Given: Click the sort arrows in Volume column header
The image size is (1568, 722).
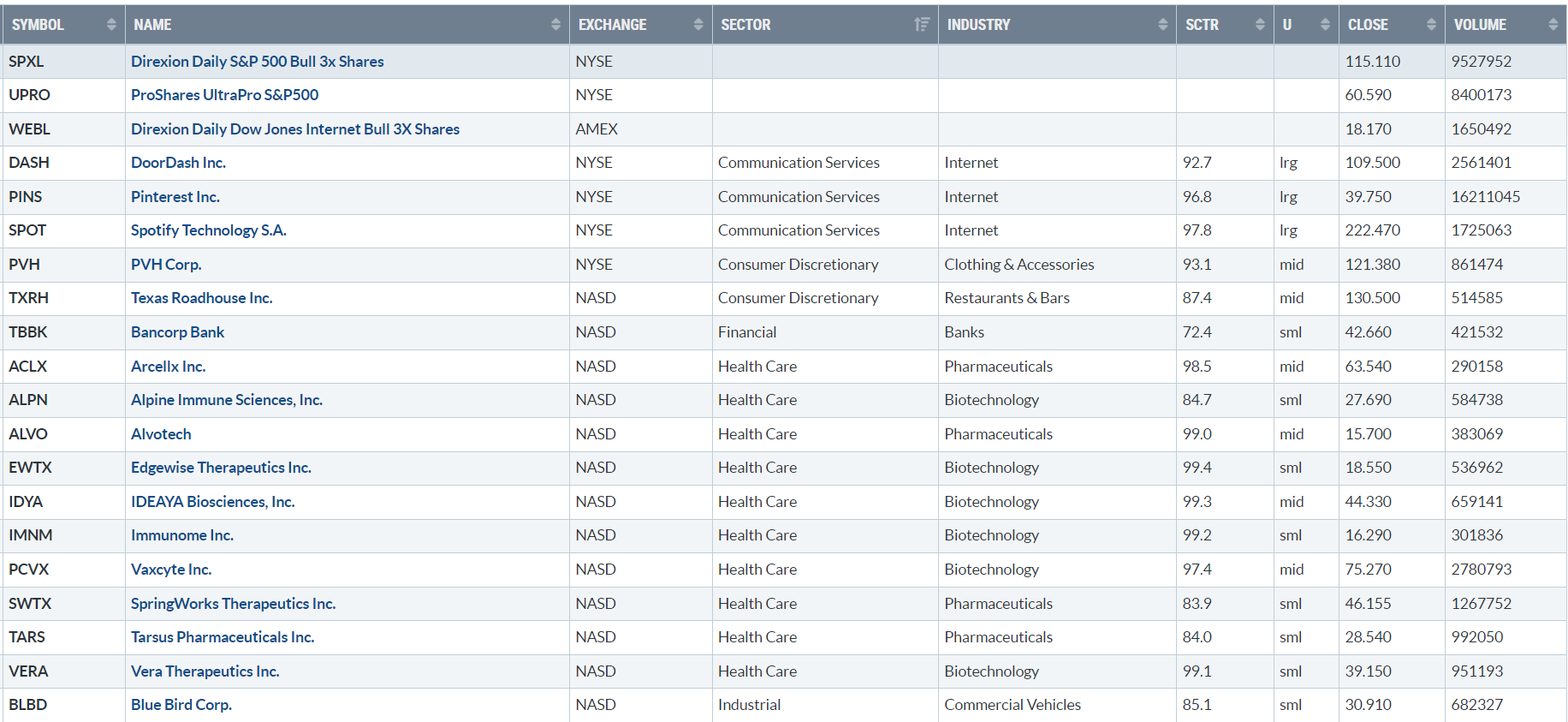Looking at the screenshot, I should point(1553,25).
